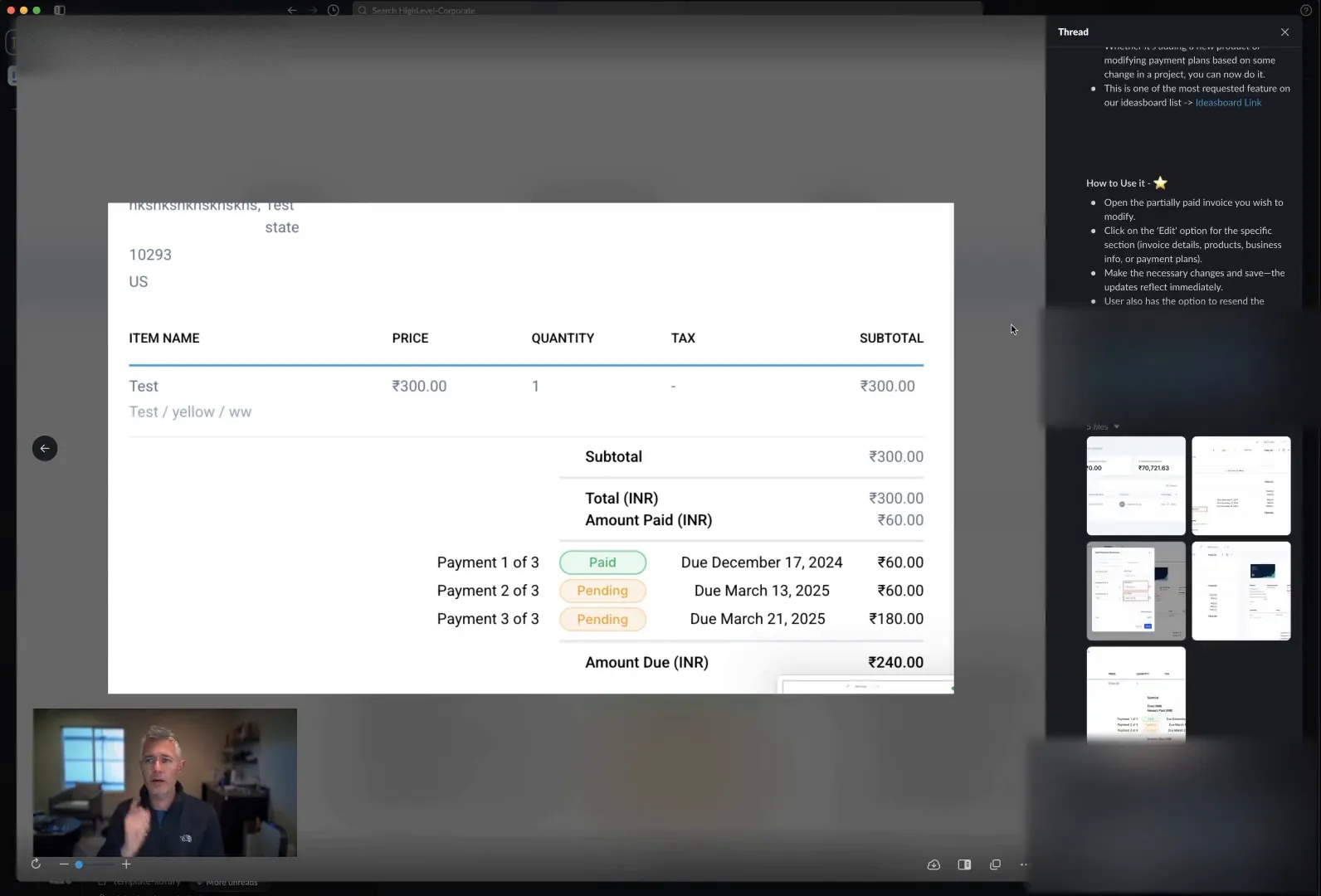Open the second file thumbnail at top right

(1241, 485)
